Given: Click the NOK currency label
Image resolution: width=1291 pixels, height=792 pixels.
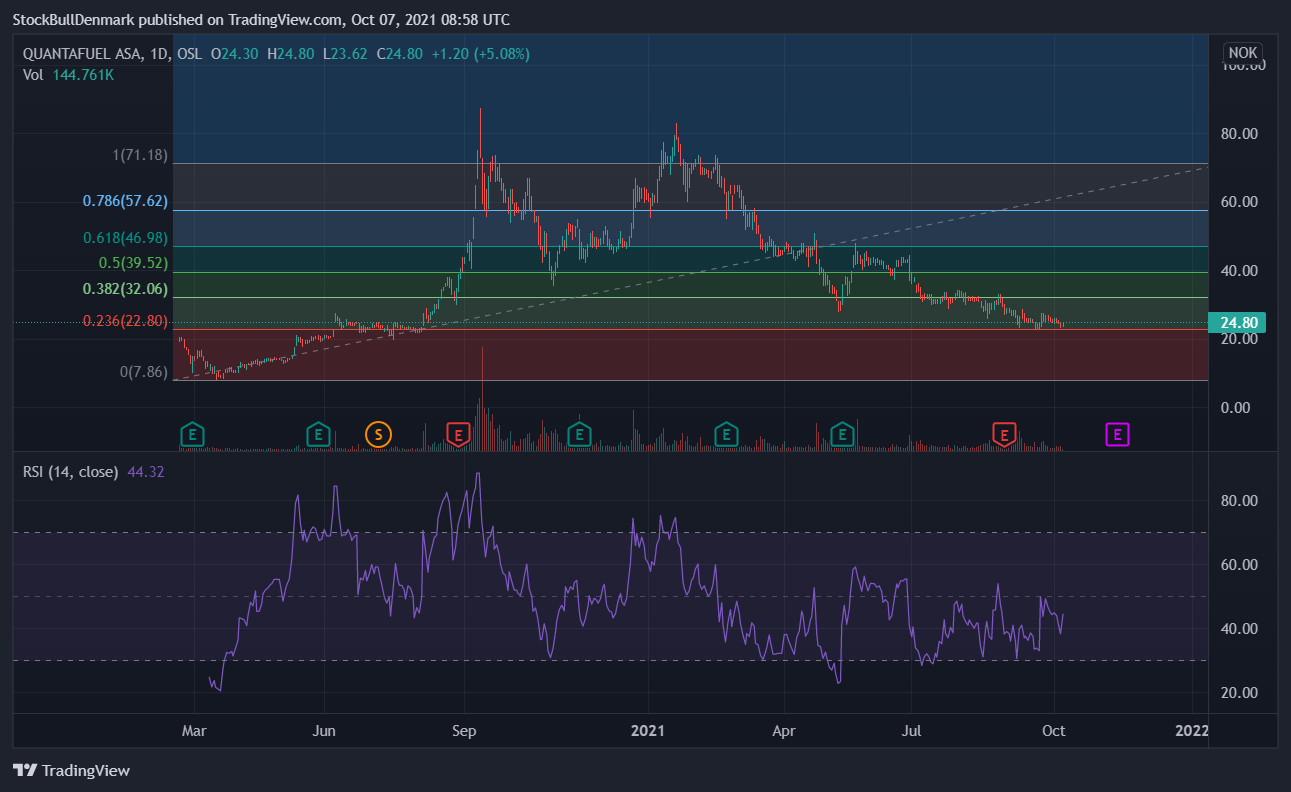Looking at the screenshot, I should [x=1243, y=53].
